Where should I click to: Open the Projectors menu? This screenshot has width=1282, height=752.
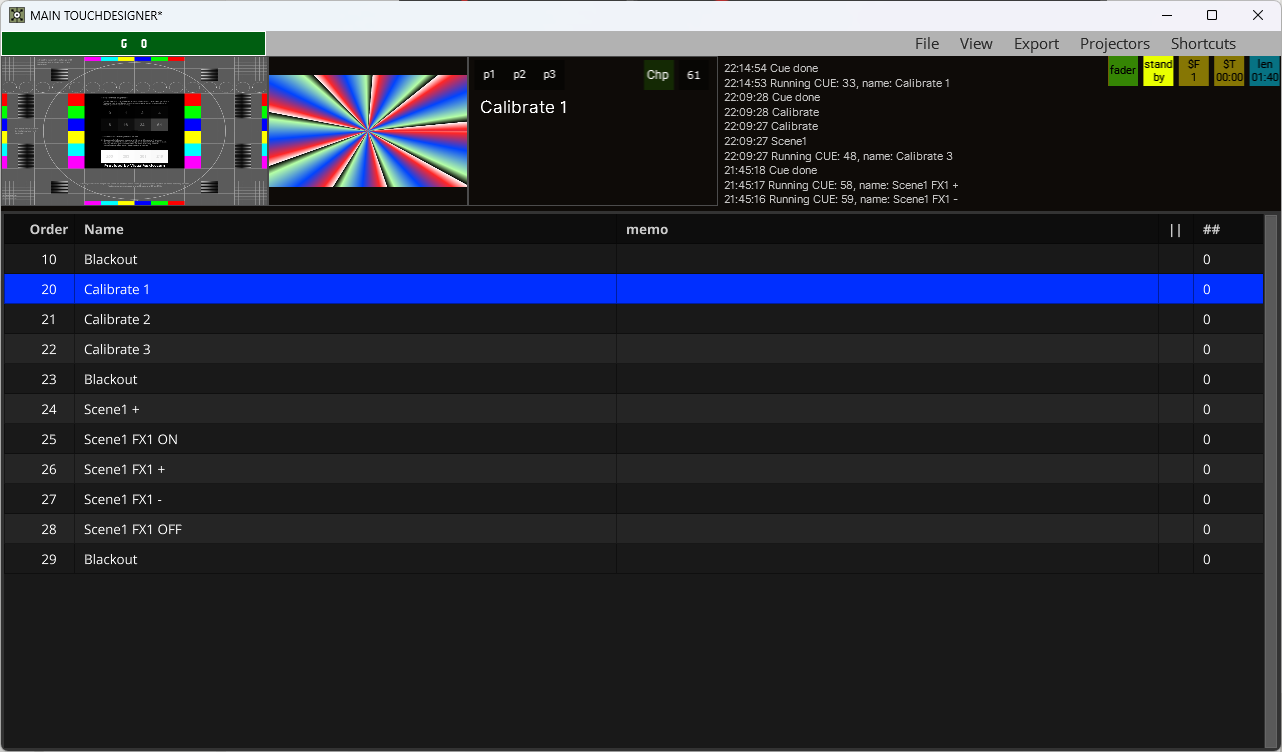[1115, 44]
